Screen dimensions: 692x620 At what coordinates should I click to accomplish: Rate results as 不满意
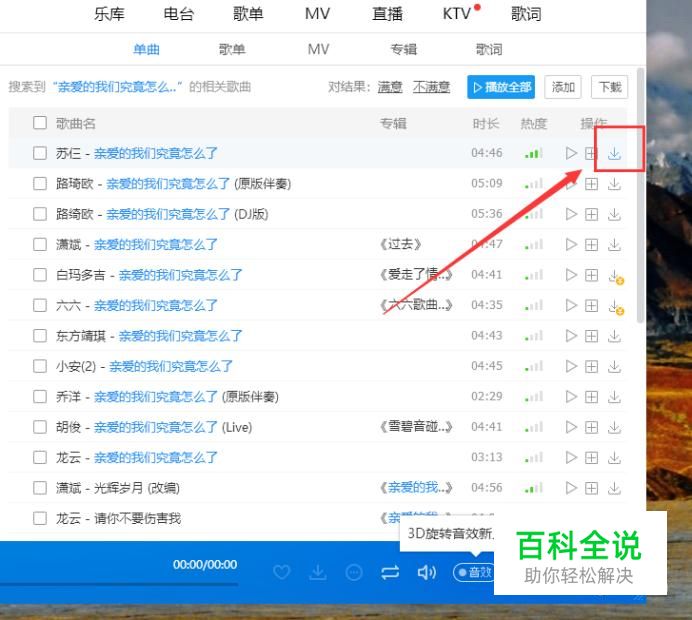pyautogui.click(x=431, y=87)
